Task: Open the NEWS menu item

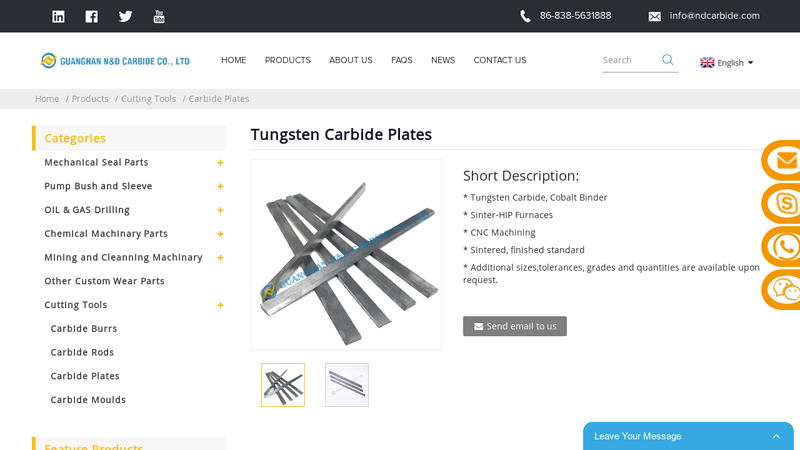Action: pos(443,60)
